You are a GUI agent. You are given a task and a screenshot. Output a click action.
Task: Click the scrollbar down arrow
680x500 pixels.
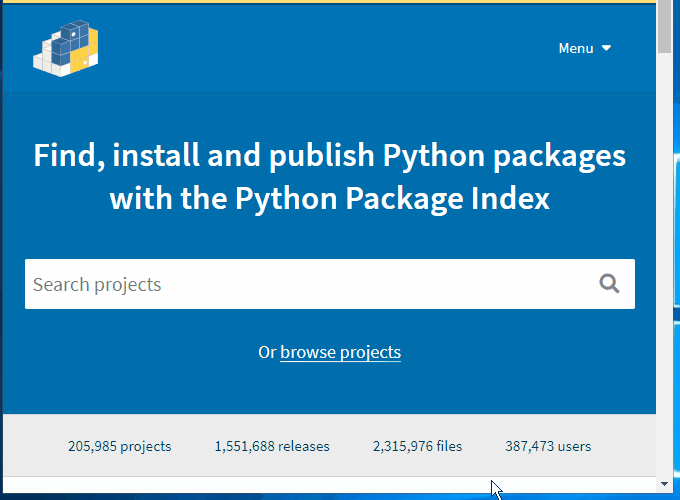[x=664, y=484]
